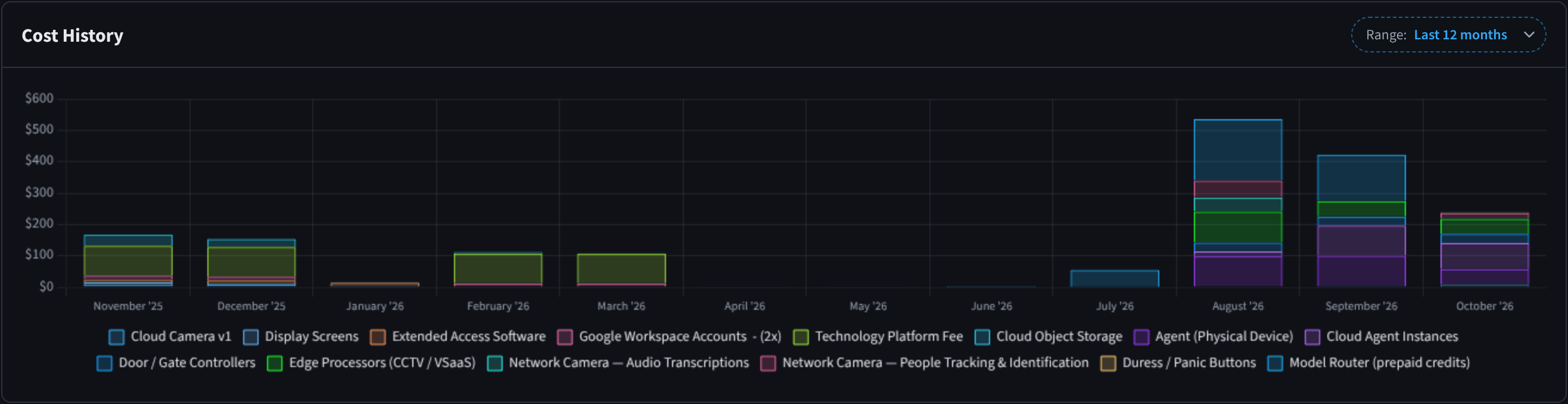Toggle Agent (Physical Device) legend swatch
This screenshot has height=404, width=1568.
(x=1141, y=337)
